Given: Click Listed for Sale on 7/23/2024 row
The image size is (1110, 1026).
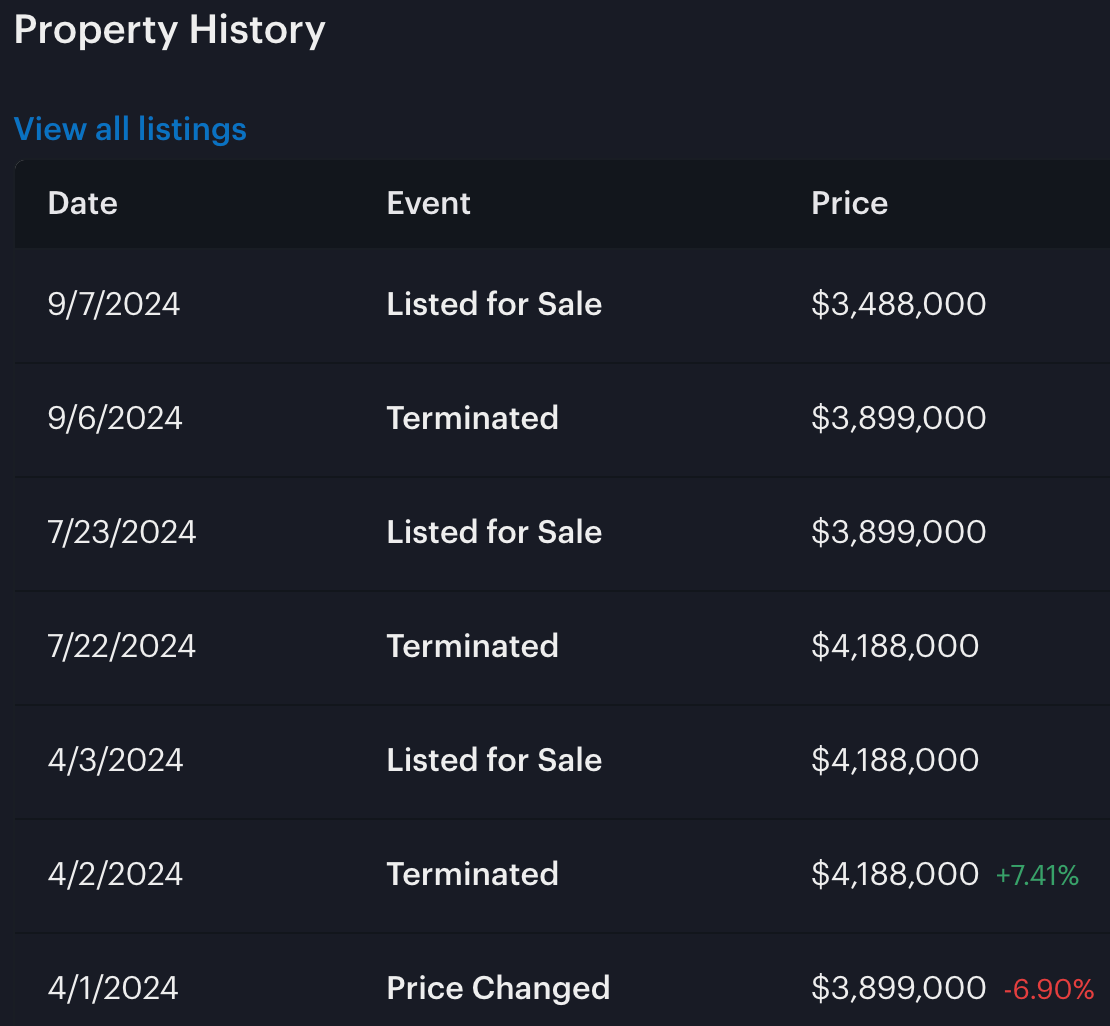Looking at the screenshot, I should pos(494,532).
